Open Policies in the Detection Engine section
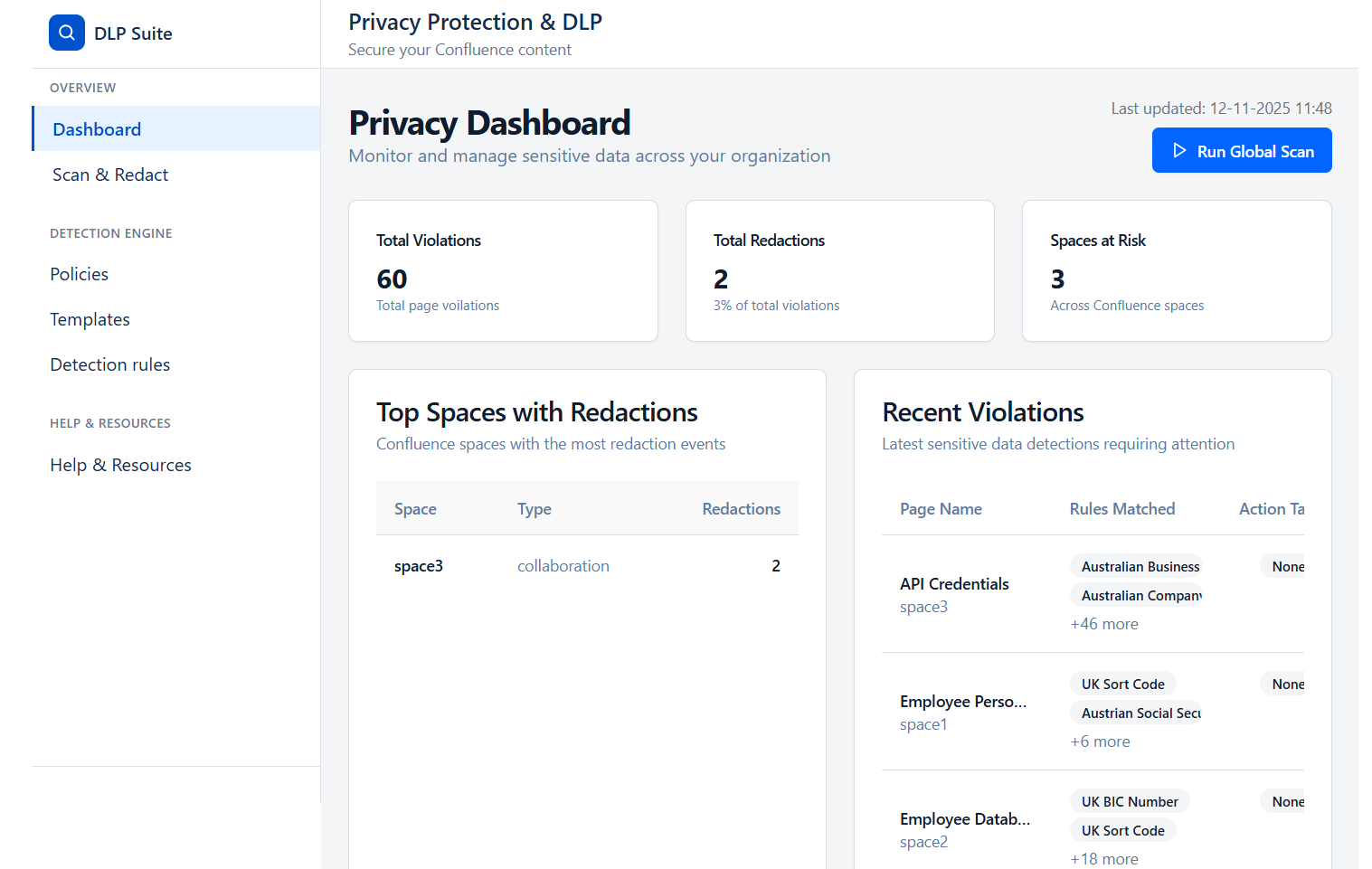Viewport: 1372px width, 869px height. [x=80, y=274]
